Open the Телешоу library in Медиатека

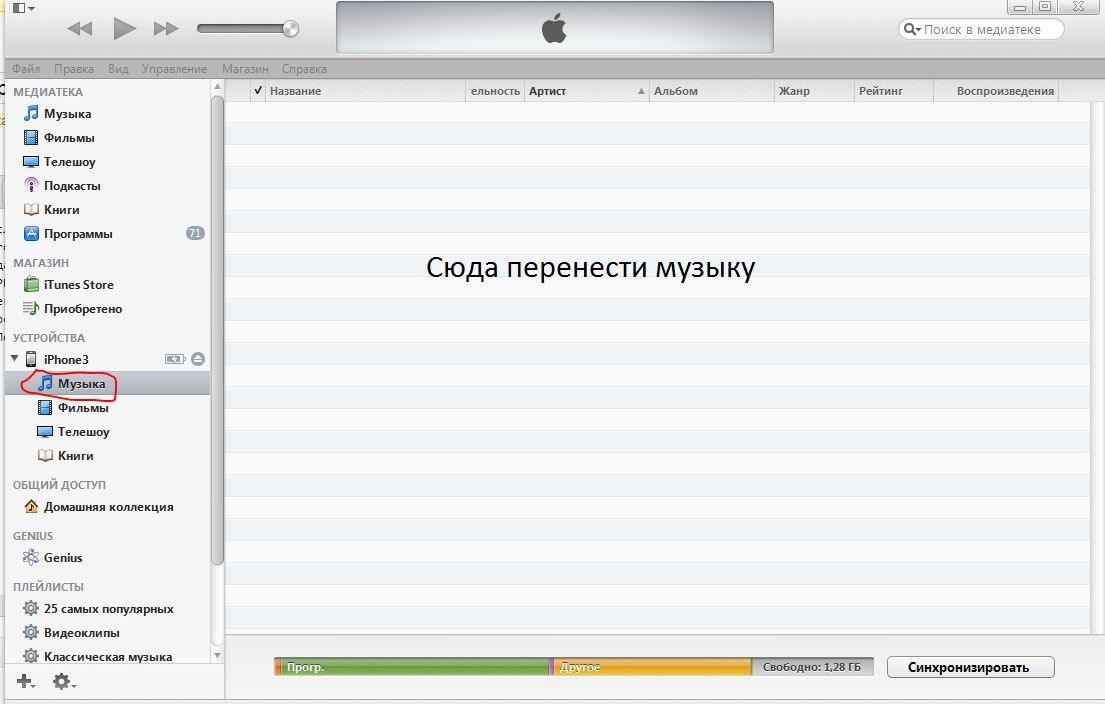[69, 161]
